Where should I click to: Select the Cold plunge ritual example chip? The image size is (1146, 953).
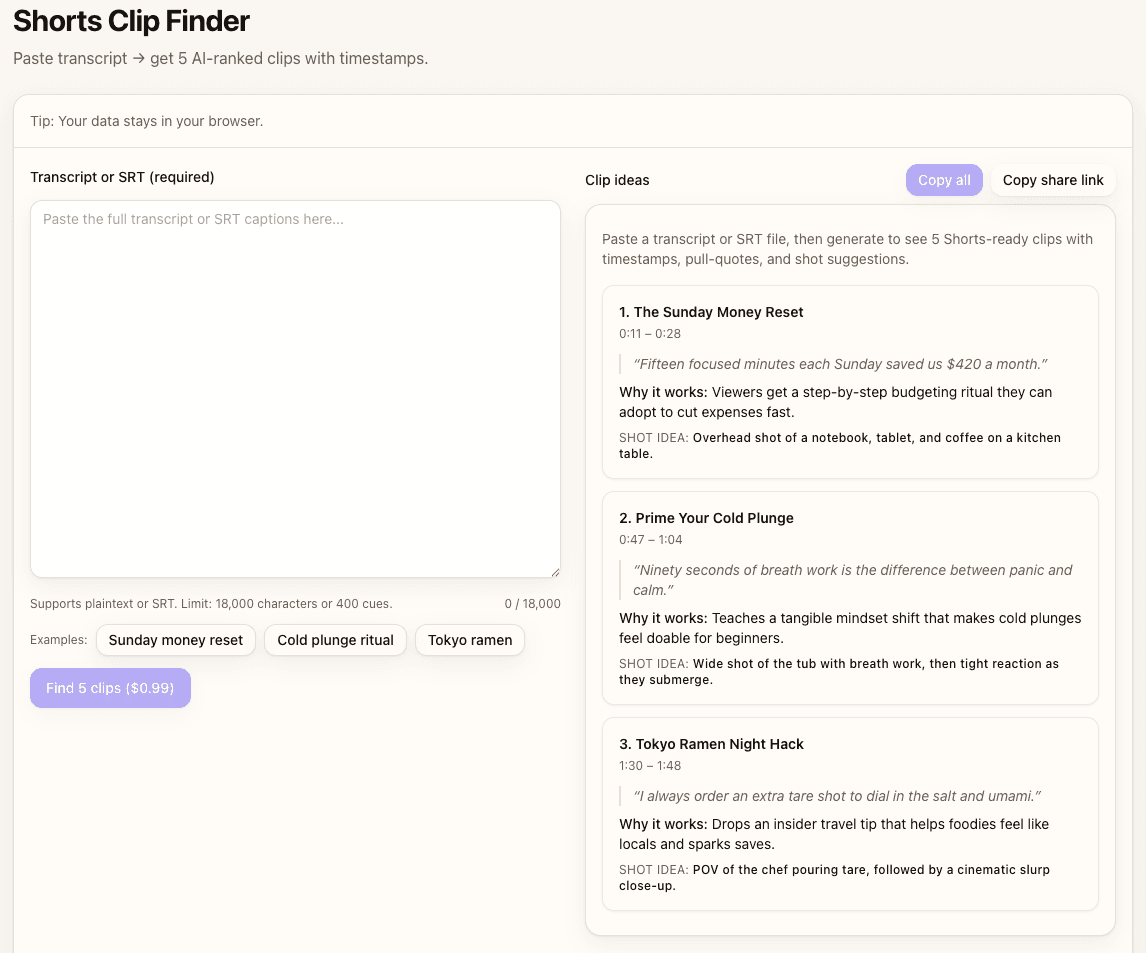pos(335,640)
